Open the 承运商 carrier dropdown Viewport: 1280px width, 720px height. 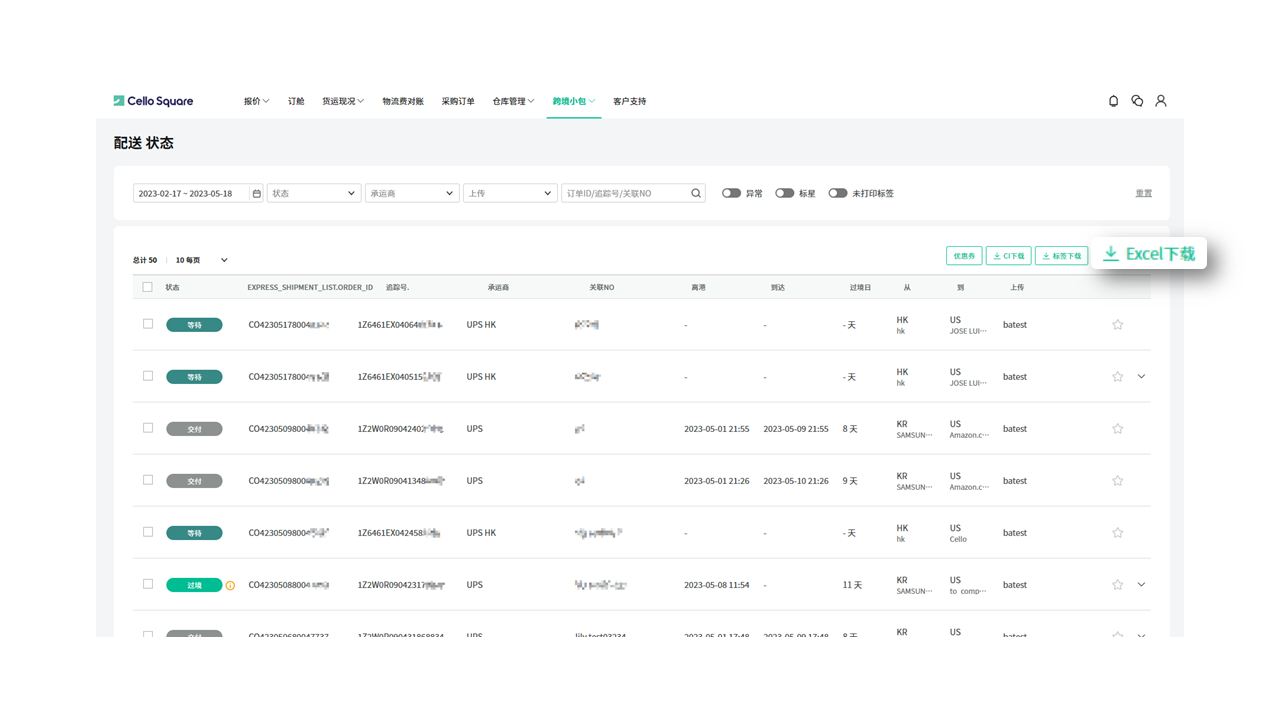[411, 193]
